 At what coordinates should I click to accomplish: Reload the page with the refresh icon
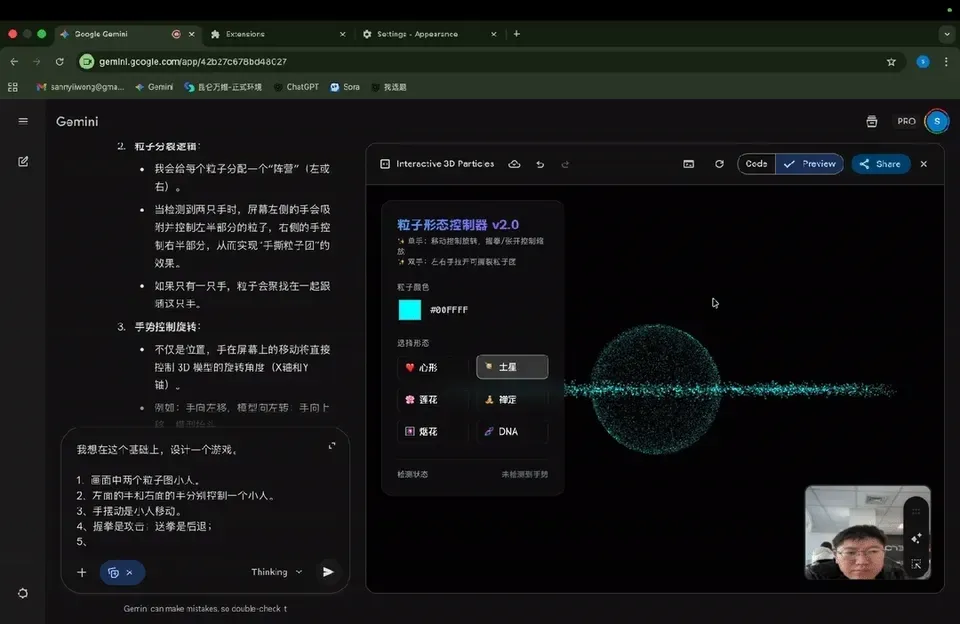pyautogui.click(x=59, y=62)
